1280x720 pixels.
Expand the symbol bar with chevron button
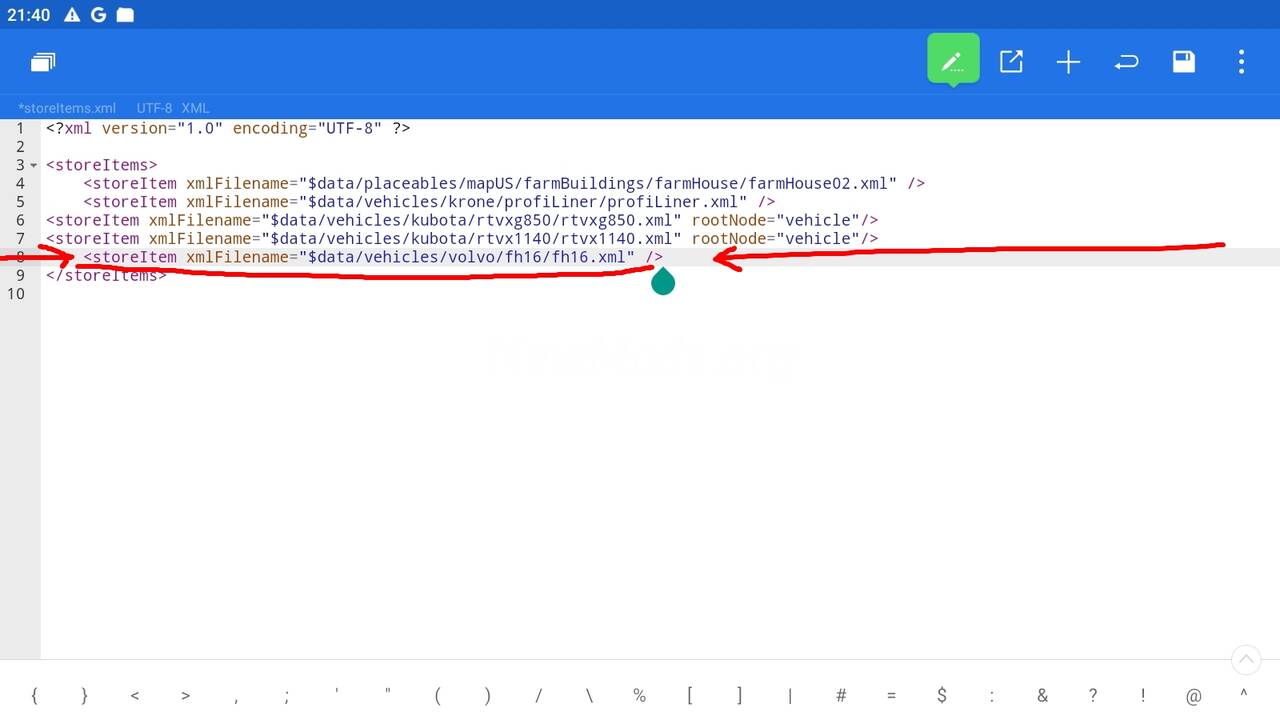click(x=1245, y=659)
